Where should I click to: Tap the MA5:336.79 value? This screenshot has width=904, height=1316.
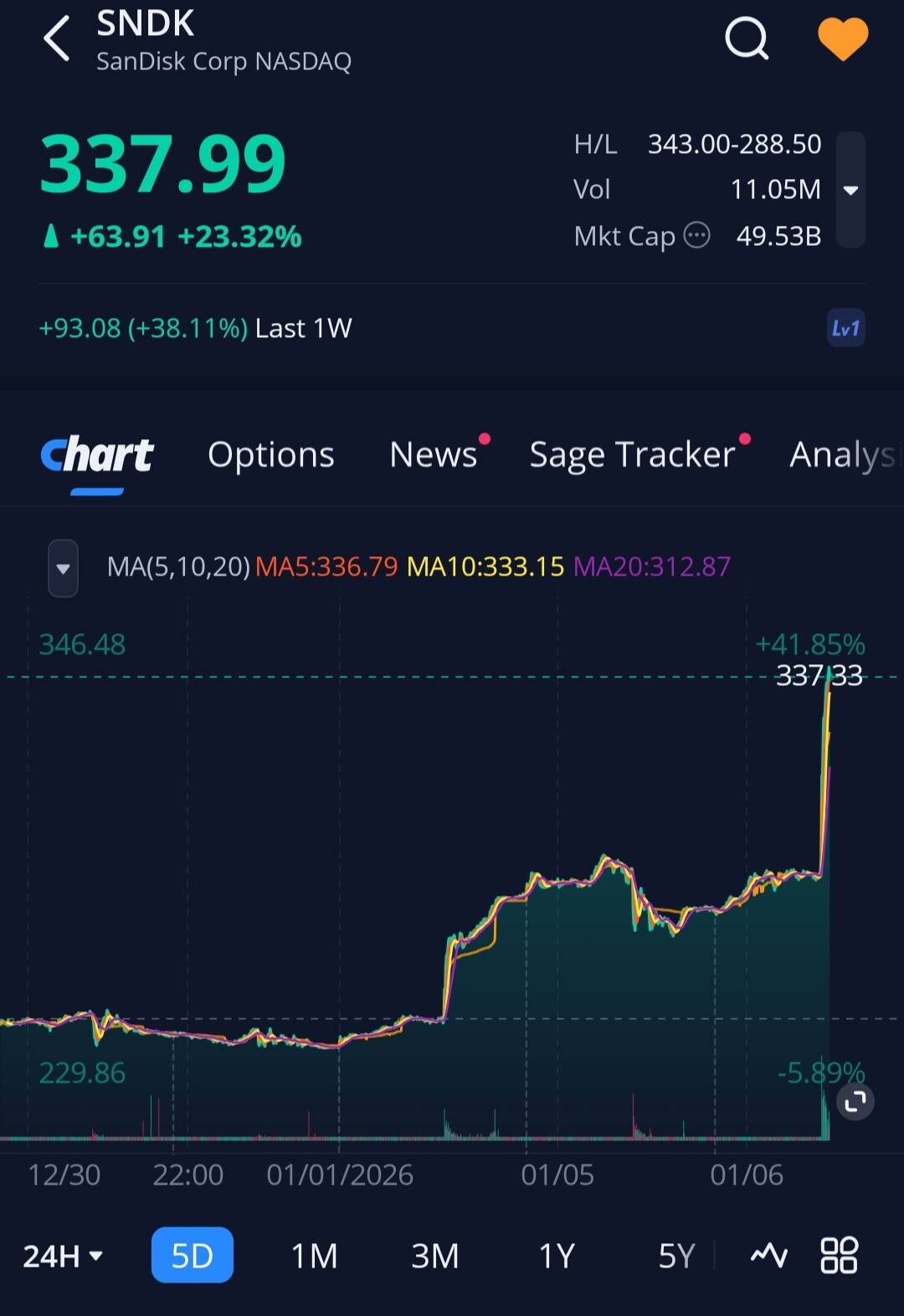tap(326, 566)
